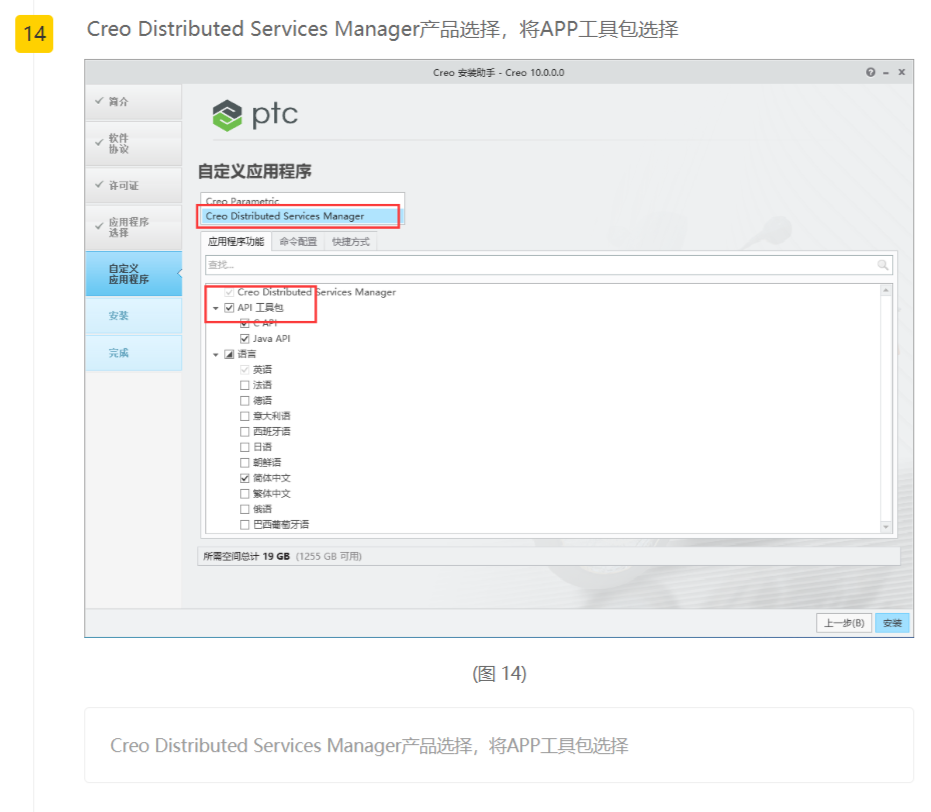The width and height of the screenshot is (931, 812).
Task: Enable the 繁体中文 language checkbox
Action: point(245,494)
